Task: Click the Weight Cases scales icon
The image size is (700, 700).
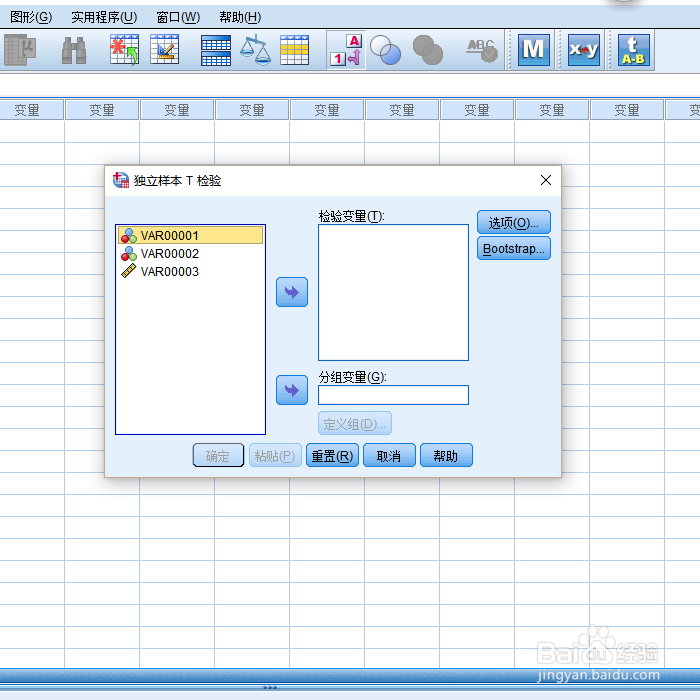Action: 255,50
